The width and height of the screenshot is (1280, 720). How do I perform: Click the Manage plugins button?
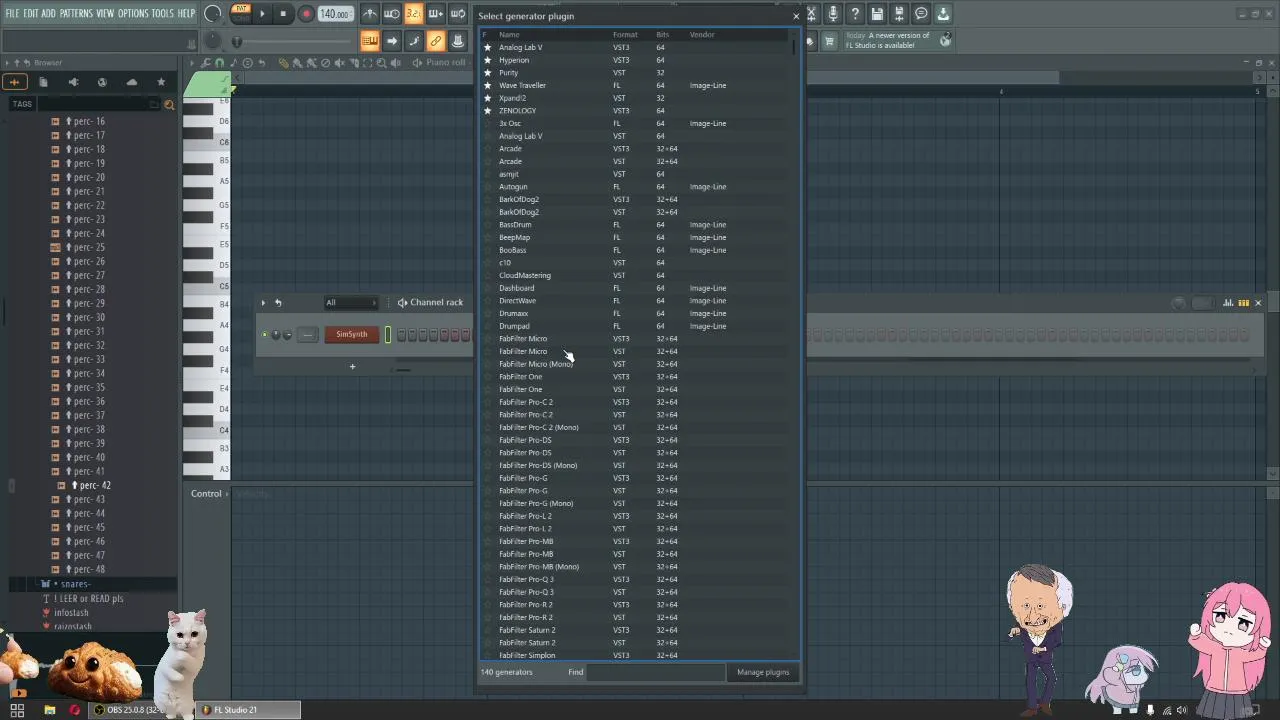coord(763,672)
